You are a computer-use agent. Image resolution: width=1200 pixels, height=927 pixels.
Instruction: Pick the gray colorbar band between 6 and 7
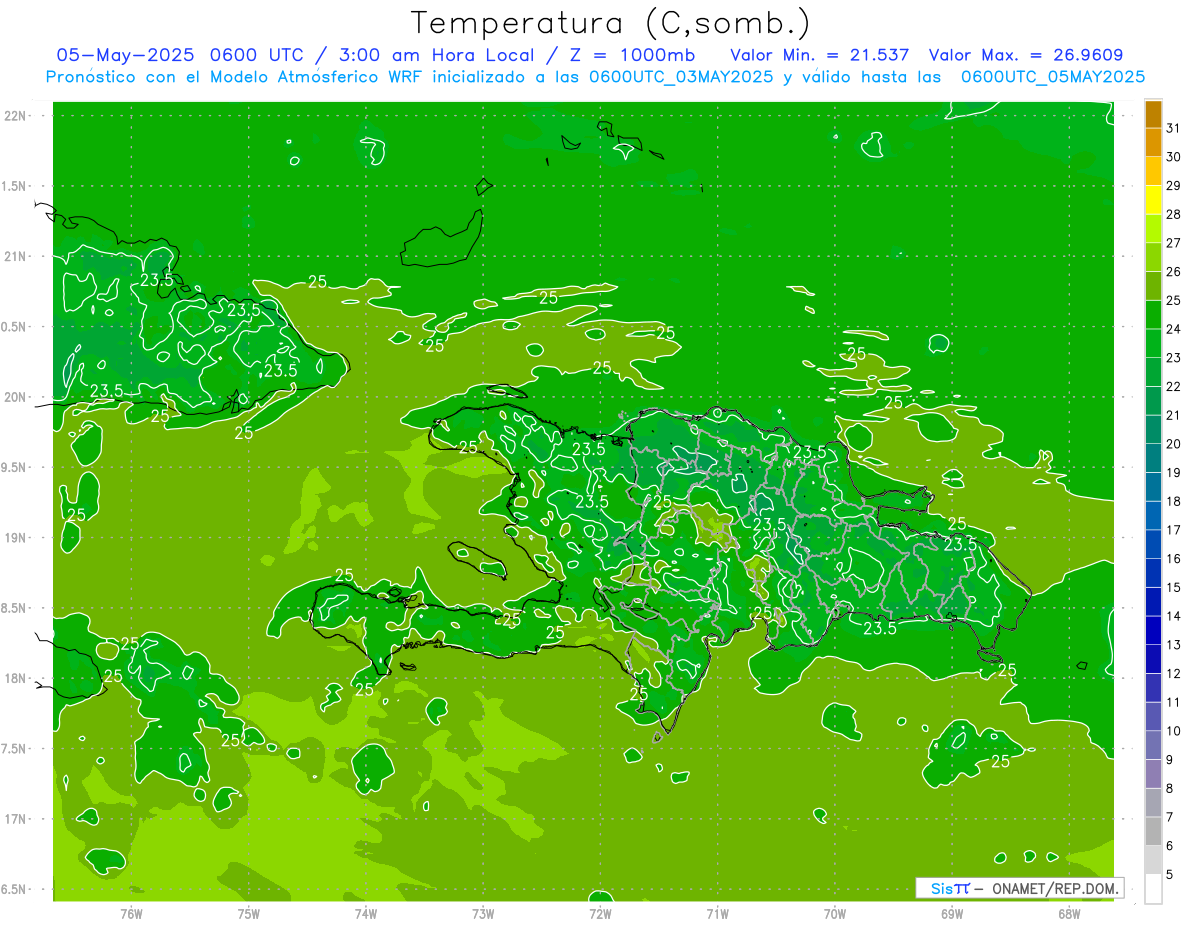(x=1153, y=832)
